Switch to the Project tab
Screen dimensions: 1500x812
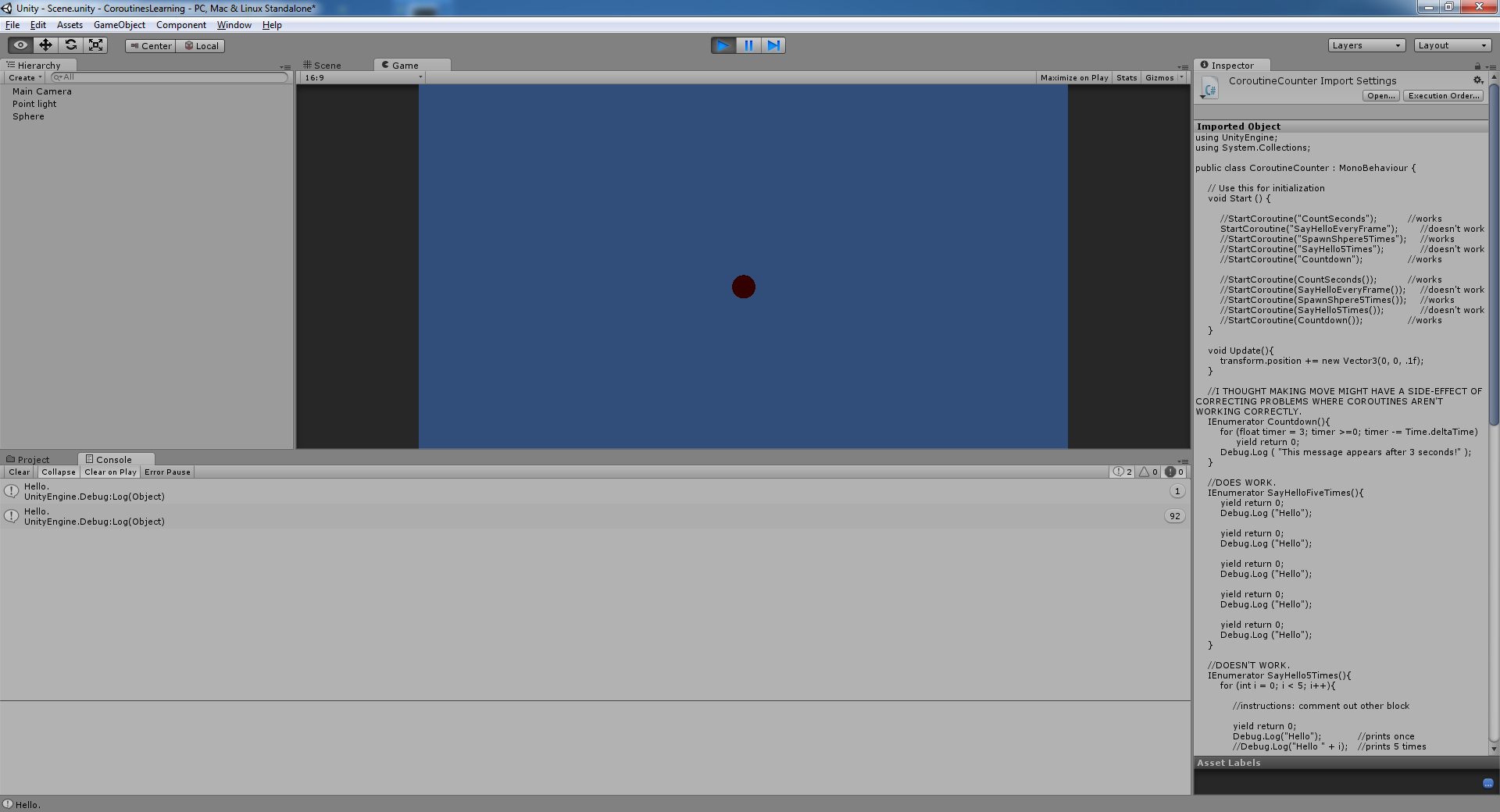[27, 460]
